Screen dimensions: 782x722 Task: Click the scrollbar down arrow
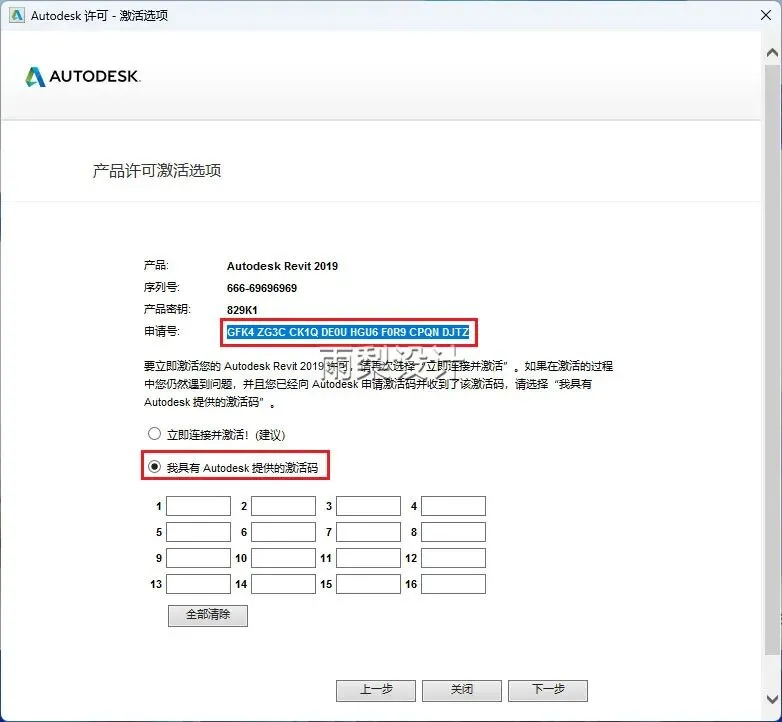772,699
